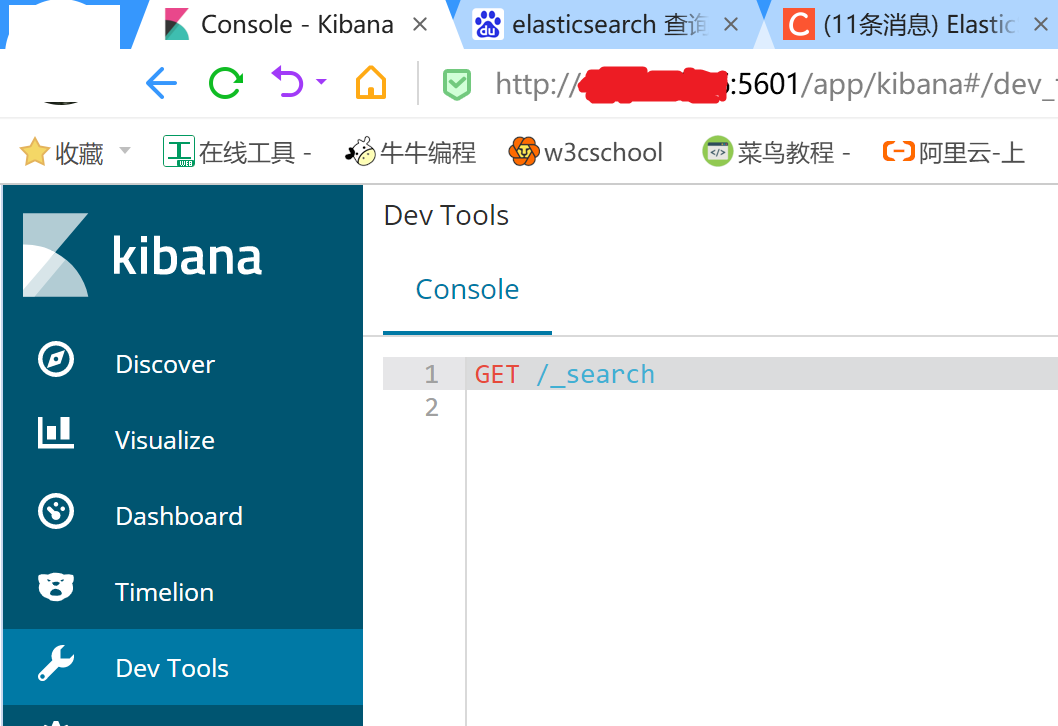The height and width of the screenshot is (726, 1058).
Task: Reload page with green refresh icon
Action: (225, 82)
